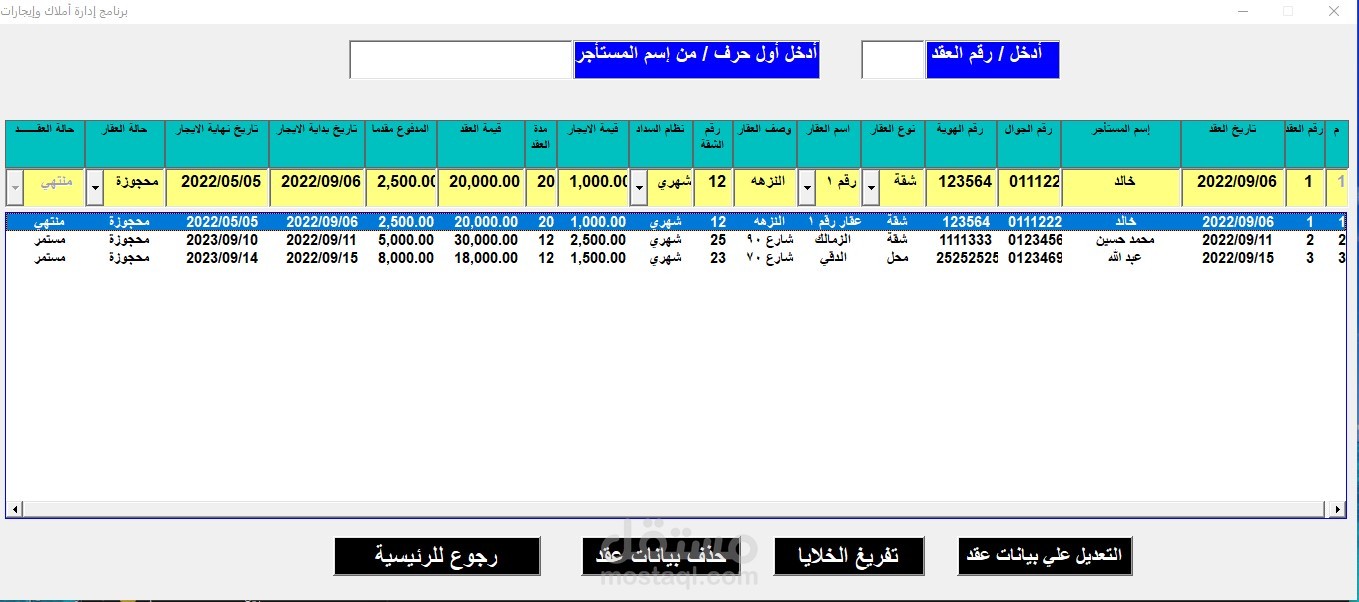The image size is (1359, 602).
Task: Click the 2022/09/11 start date cell in list
Action: tap(323, 240)
